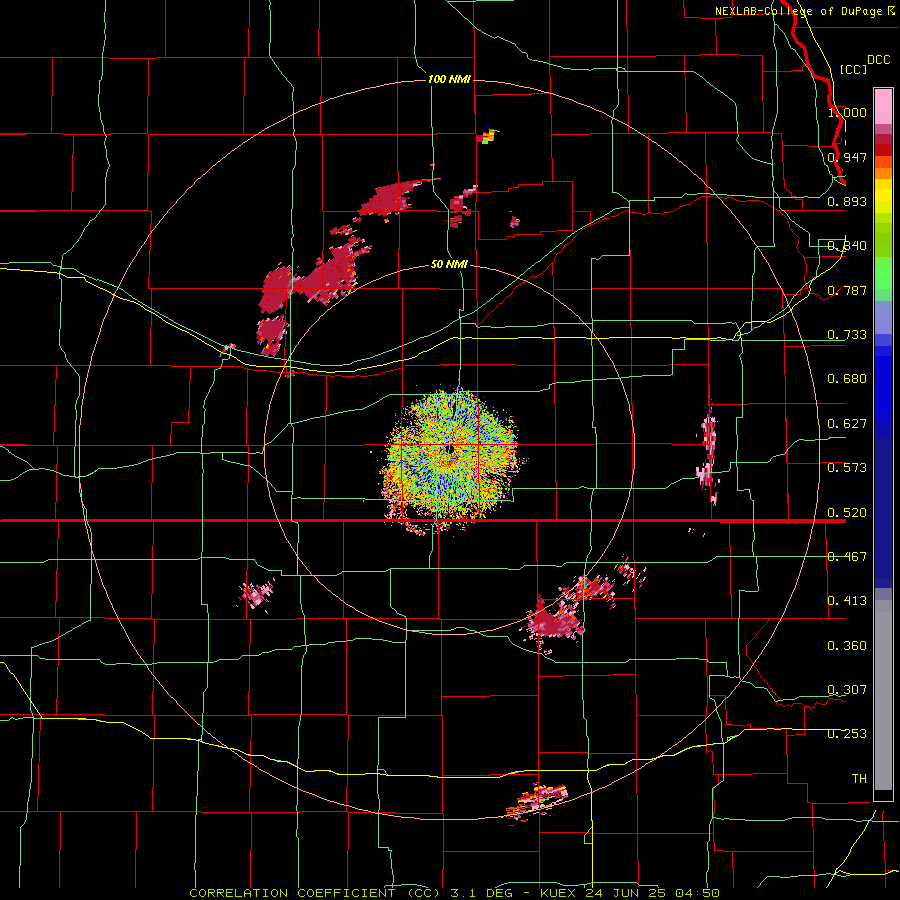Click the CORRELATION COEFFICIENT (CC) caption text

click(315, 893)
